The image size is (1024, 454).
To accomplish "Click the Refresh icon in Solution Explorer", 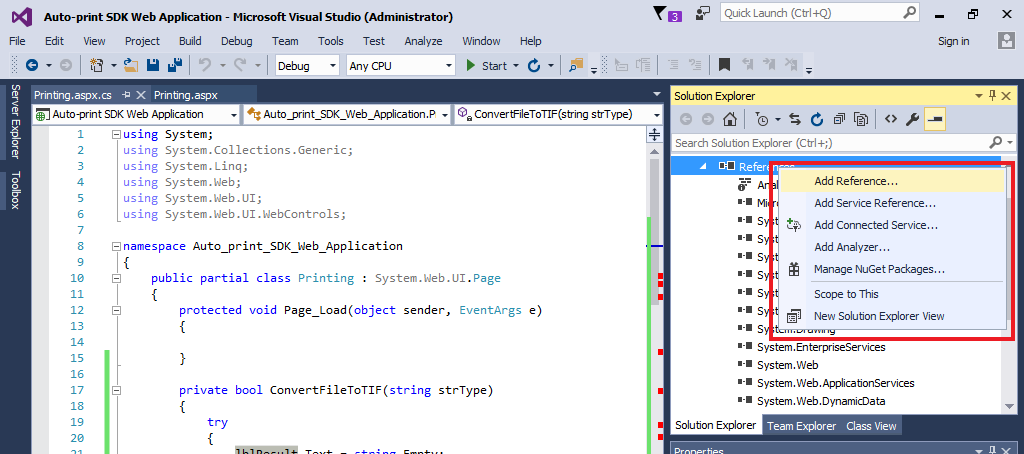I will point(817,120).
